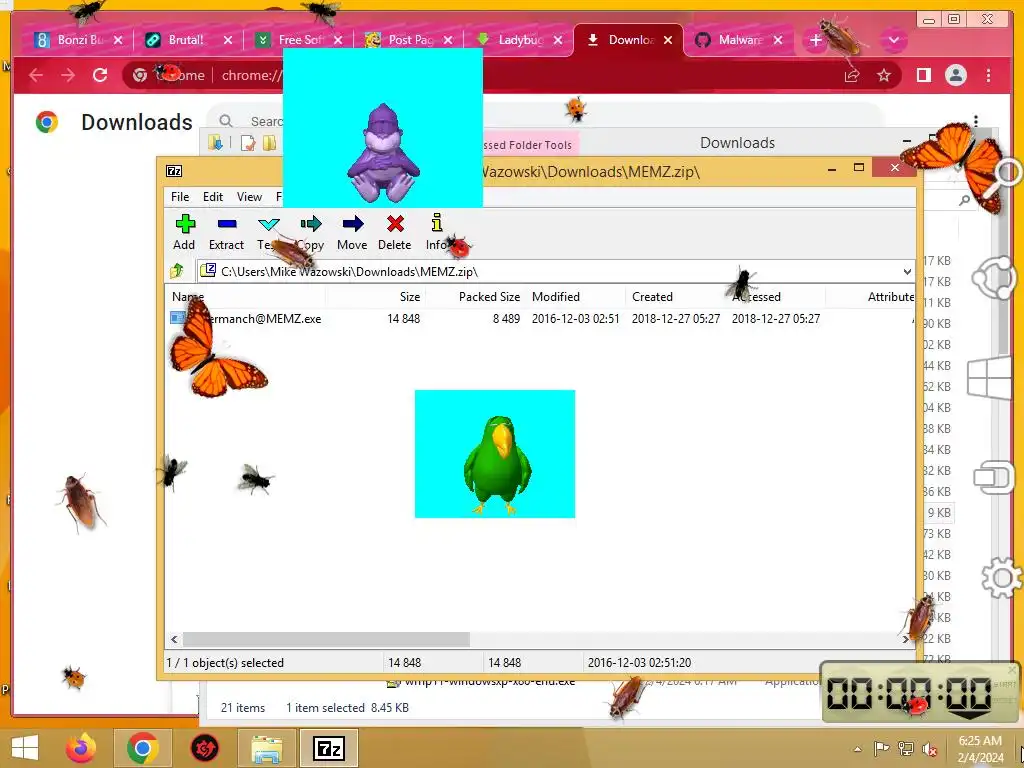Switch to the Post Page browser tab

click(x=408, y=40)
